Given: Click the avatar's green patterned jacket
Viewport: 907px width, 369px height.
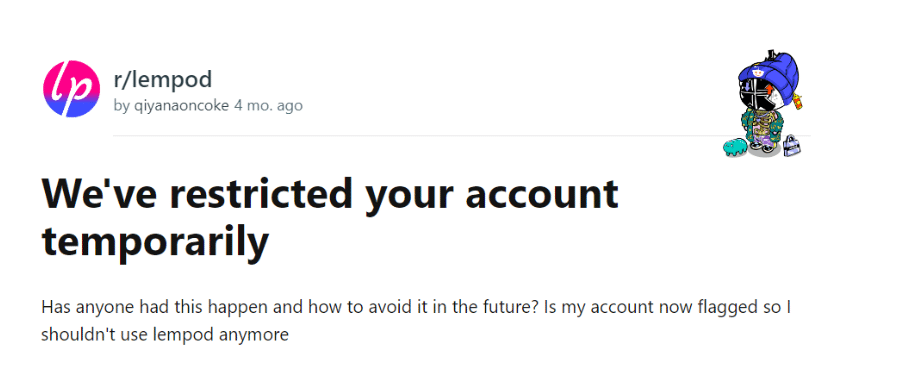Looking at the screenshot, I should (x=762, y=127).
